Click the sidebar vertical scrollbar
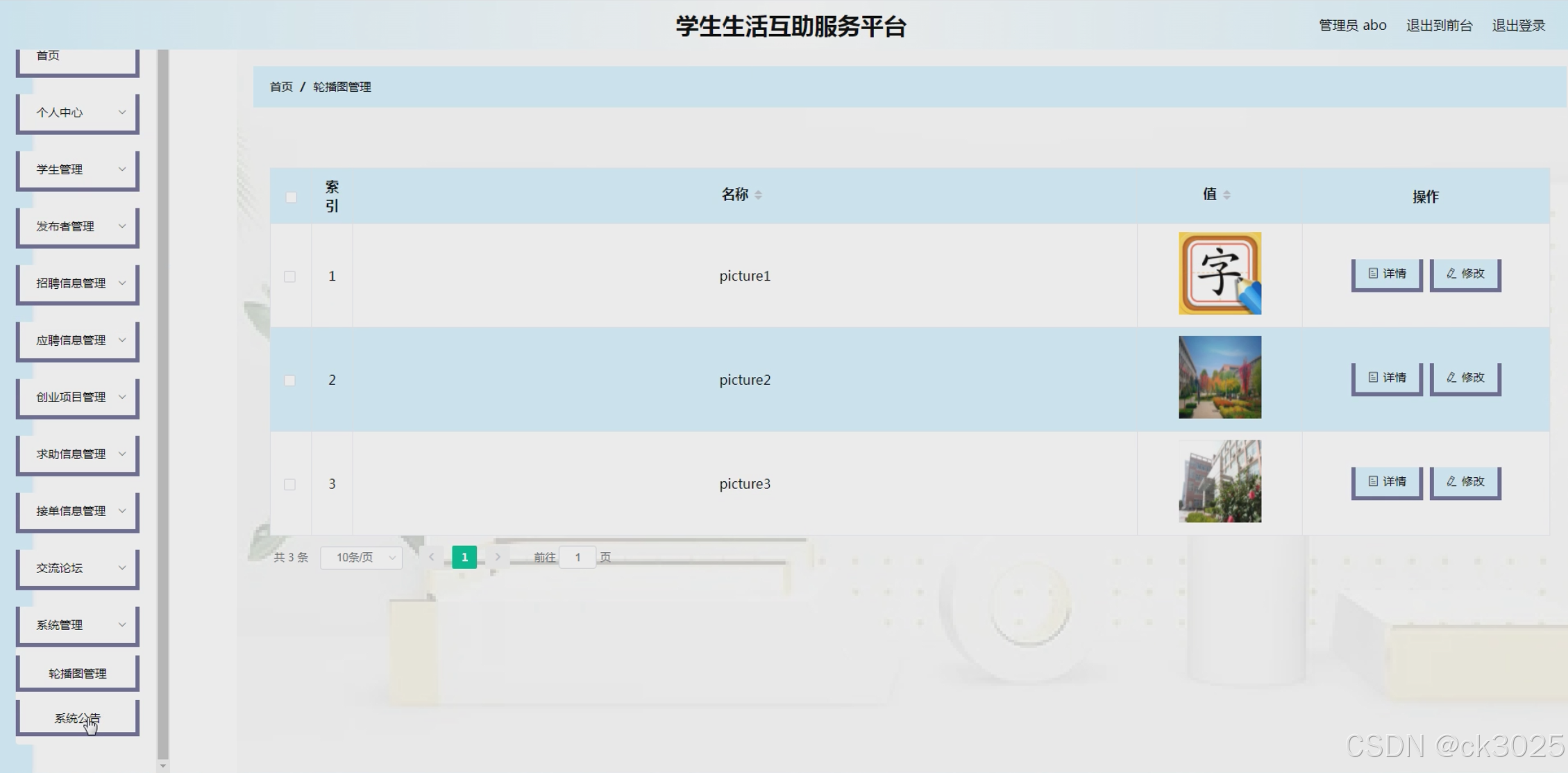The width and height of the screenshot is (1568, 773). (x=163, y=403)
